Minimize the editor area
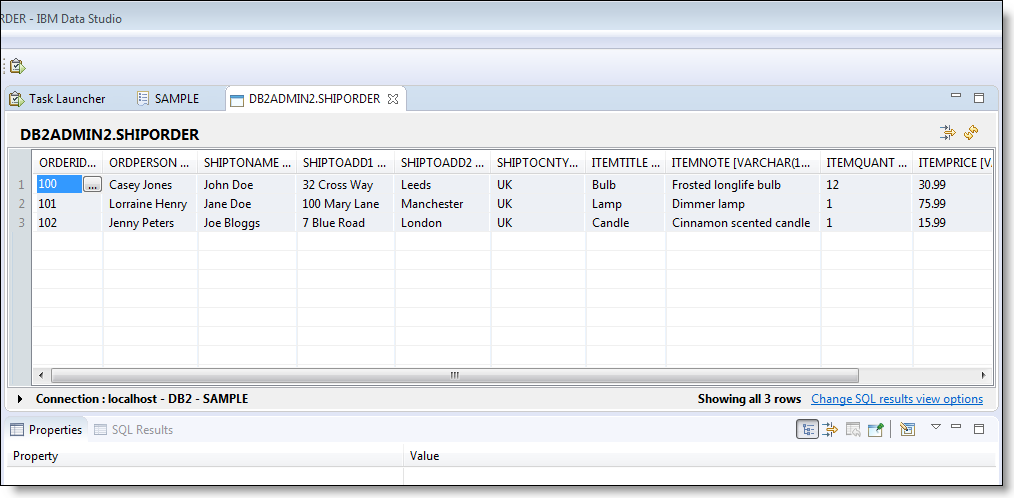This screenshot has height=498, width=1014. click(956, 96)
